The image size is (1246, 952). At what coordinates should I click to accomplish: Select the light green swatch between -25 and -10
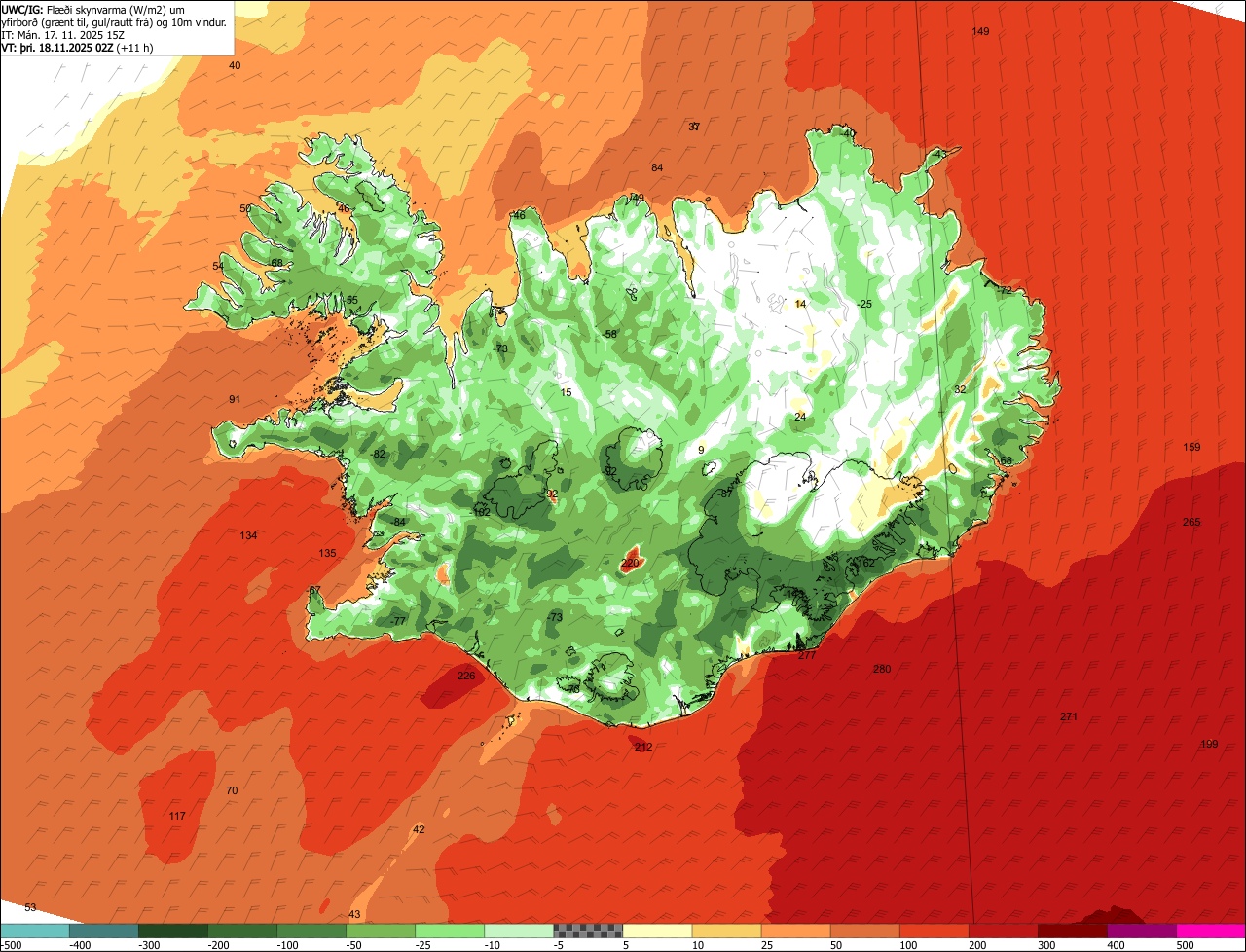click(x=451, y=931)
